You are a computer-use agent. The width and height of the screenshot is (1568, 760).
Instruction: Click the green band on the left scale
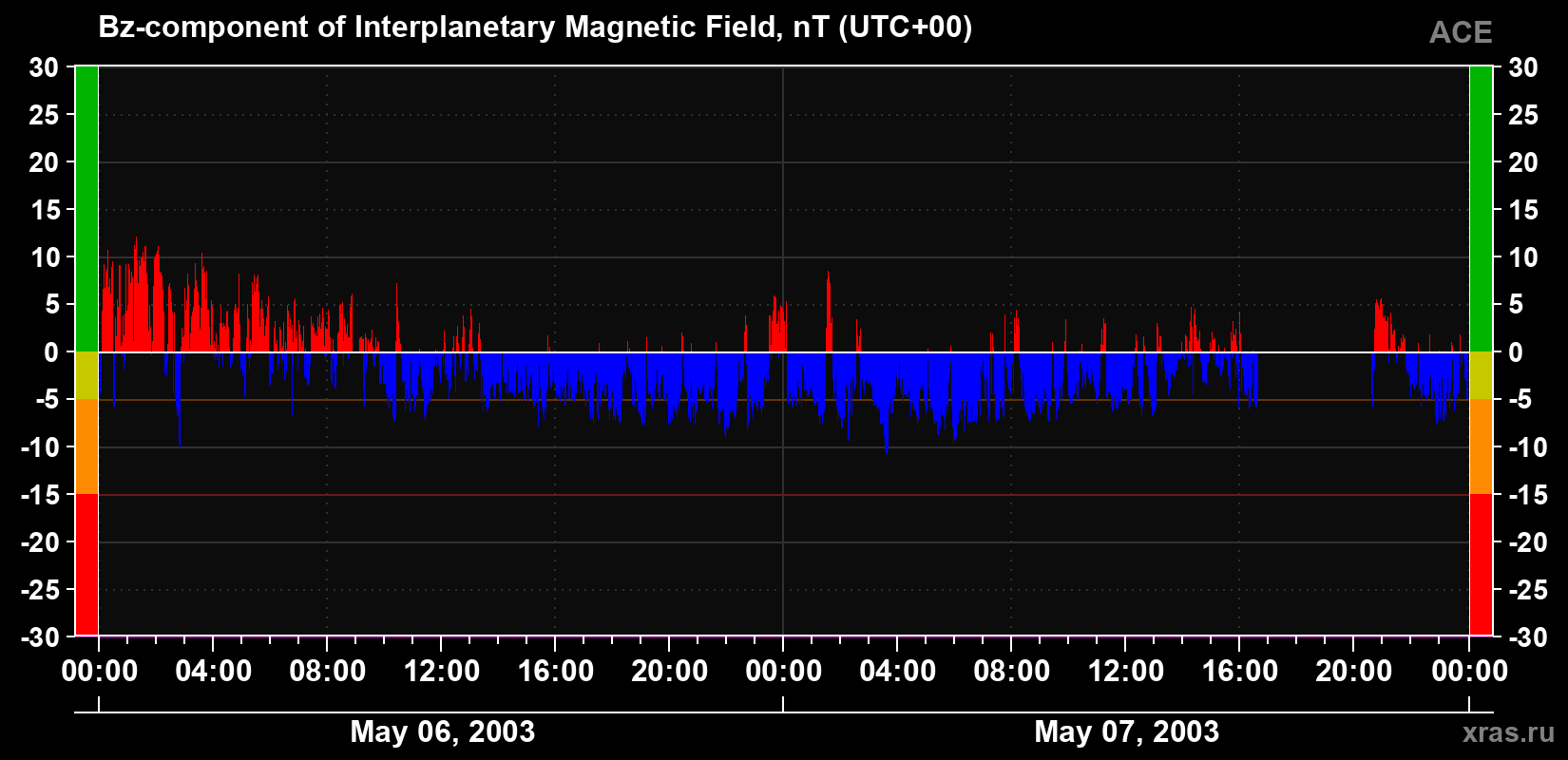[x=86, y=209]
